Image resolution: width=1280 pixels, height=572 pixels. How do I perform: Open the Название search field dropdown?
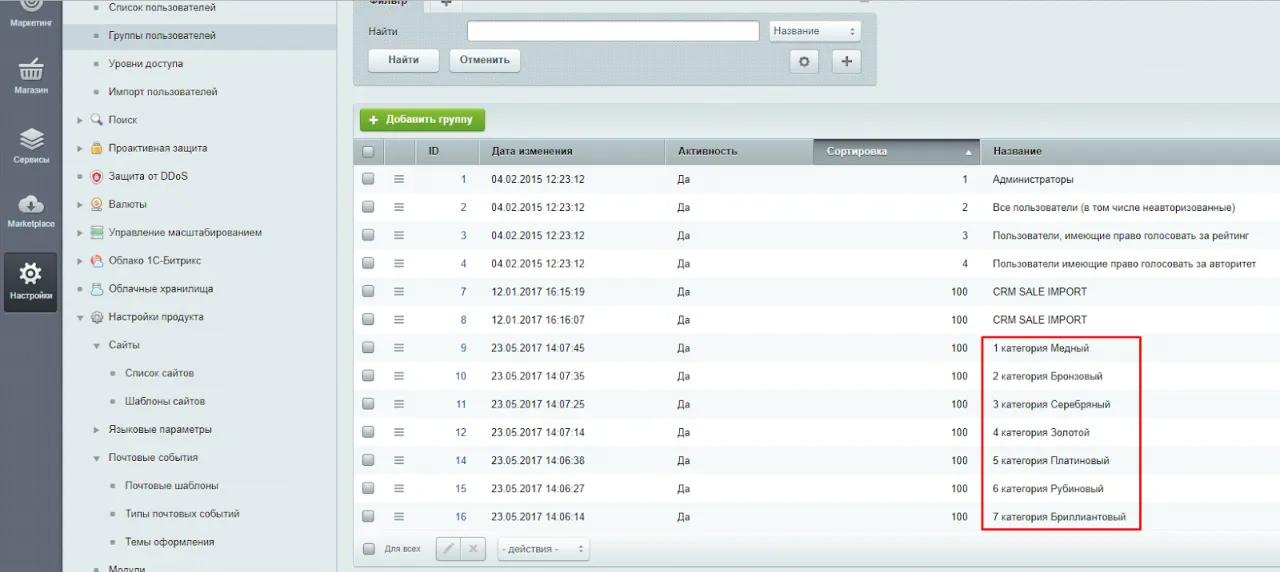815,31
